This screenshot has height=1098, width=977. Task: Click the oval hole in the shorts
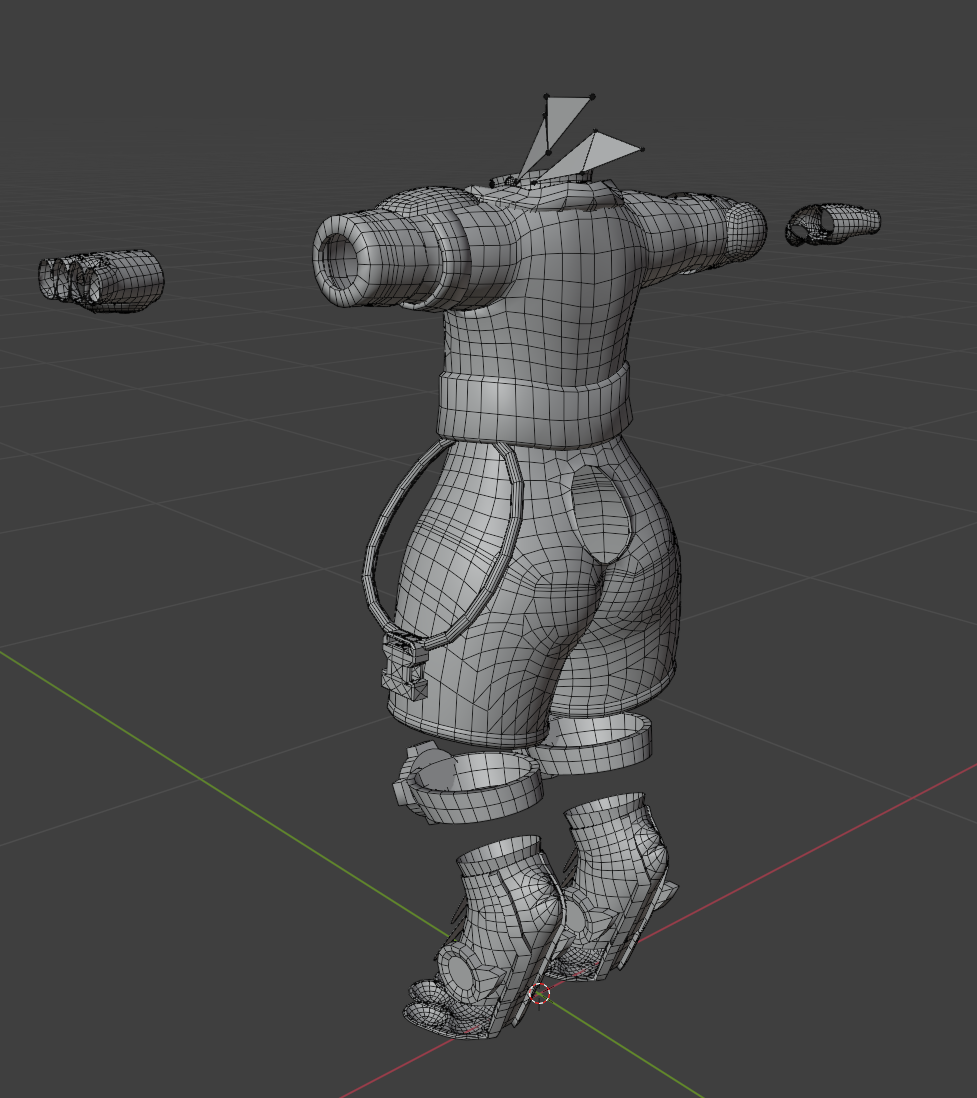coord(600,515)
